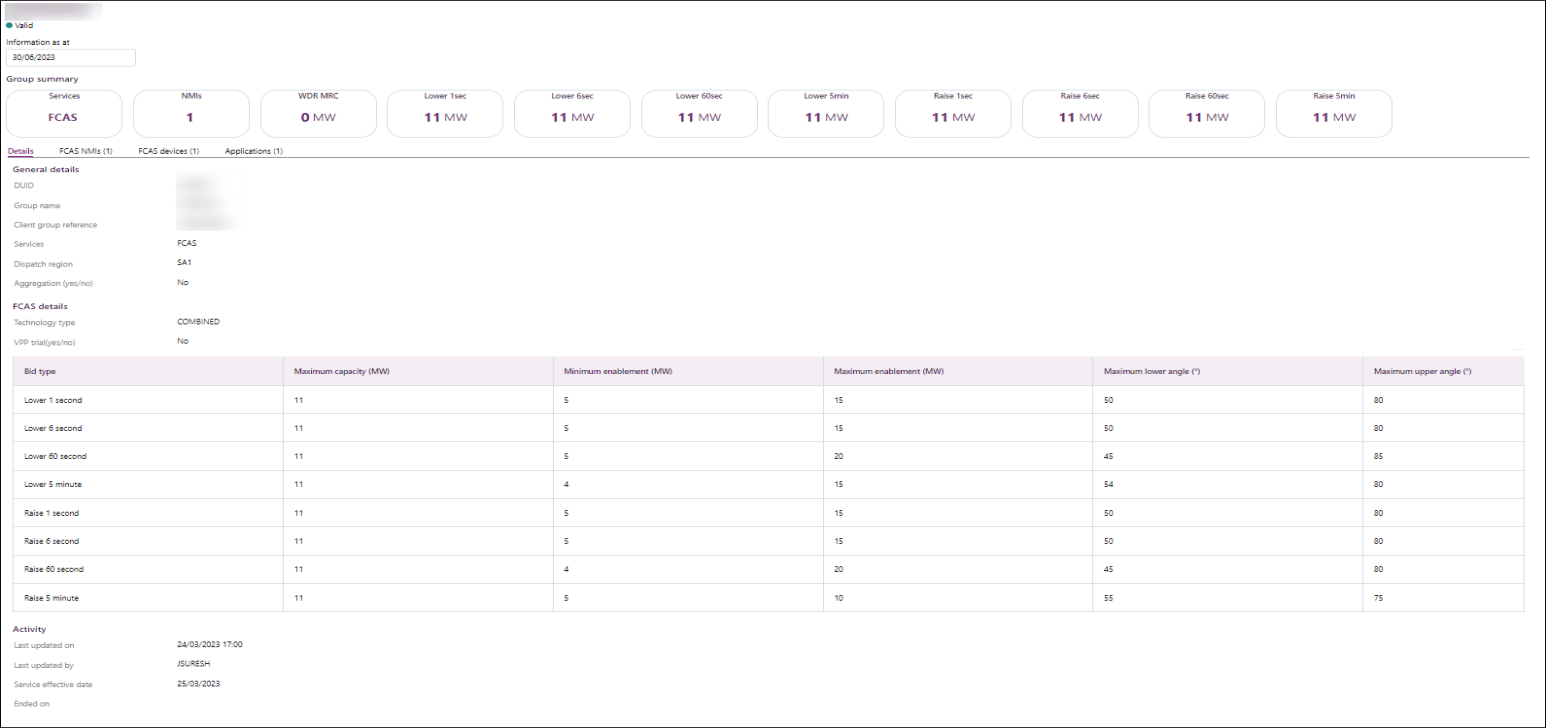The image size is (1546, 728).
Task: Open the Lower 1sec summary card
Action: tap(445, 113)
